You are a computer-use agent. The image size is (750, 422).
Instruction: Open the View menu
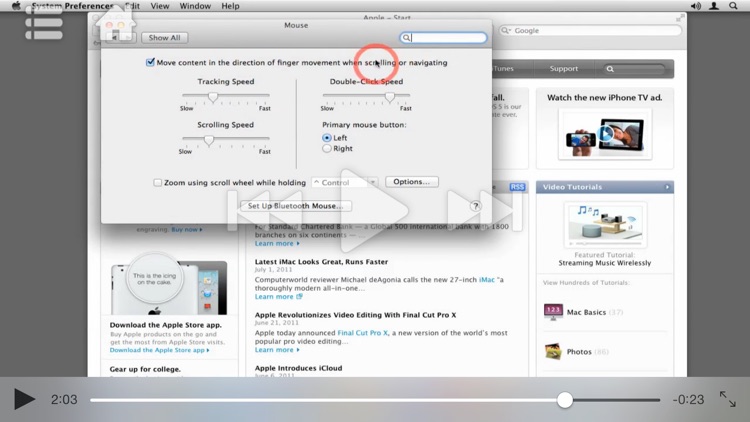[x=160, y=6]
